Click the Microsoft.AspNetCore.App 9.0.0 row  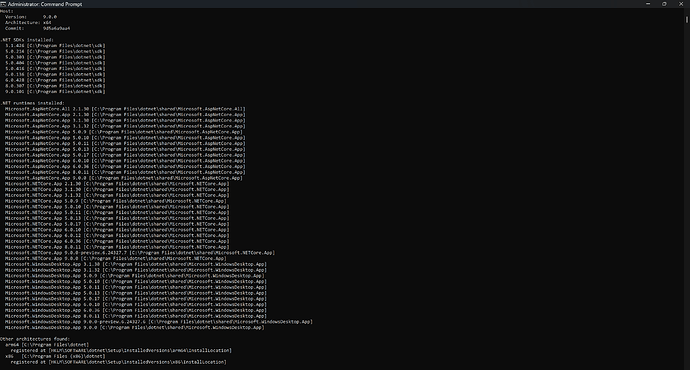click(124, 178)
